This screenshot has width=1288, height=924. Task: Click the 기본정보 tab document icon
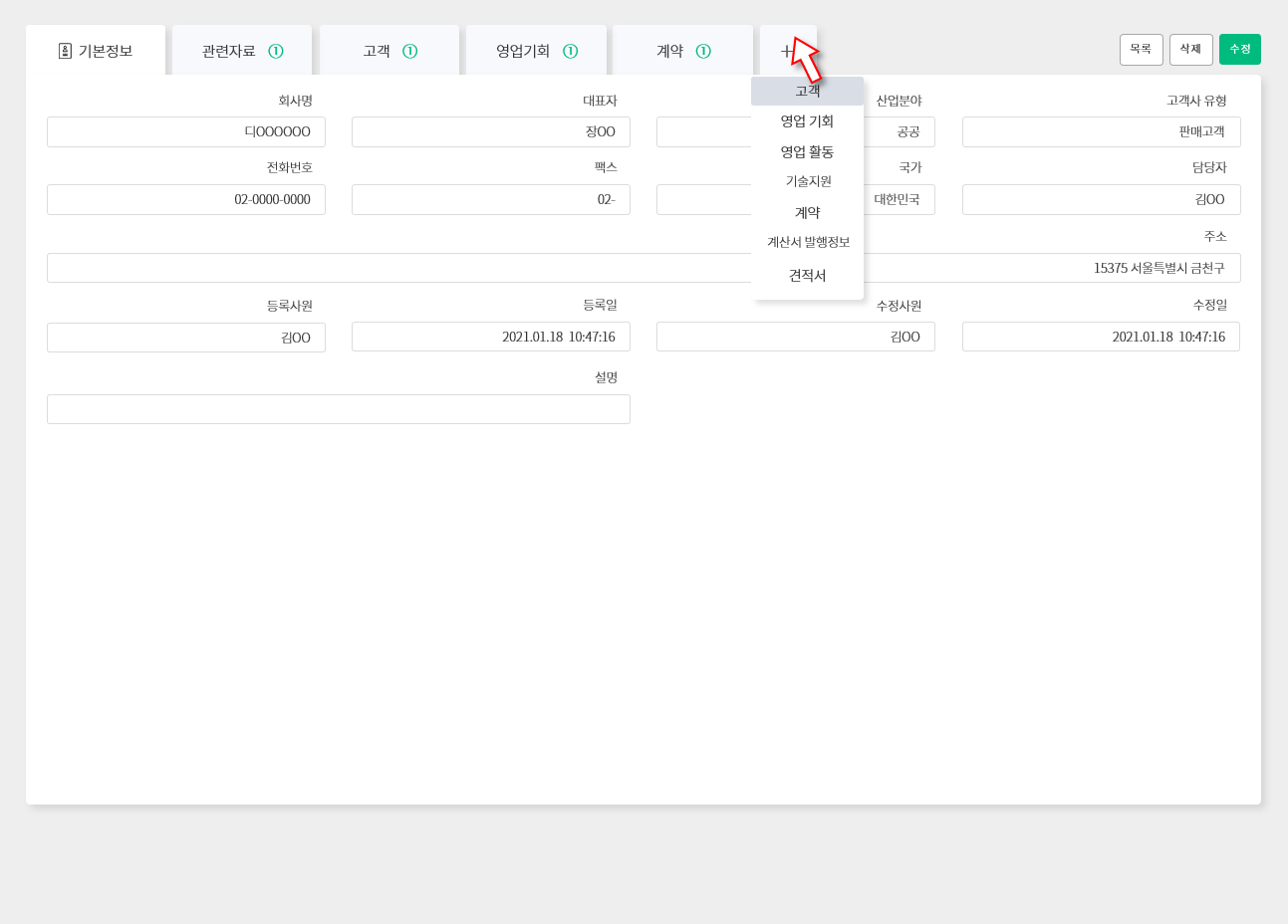click(65, 51)
